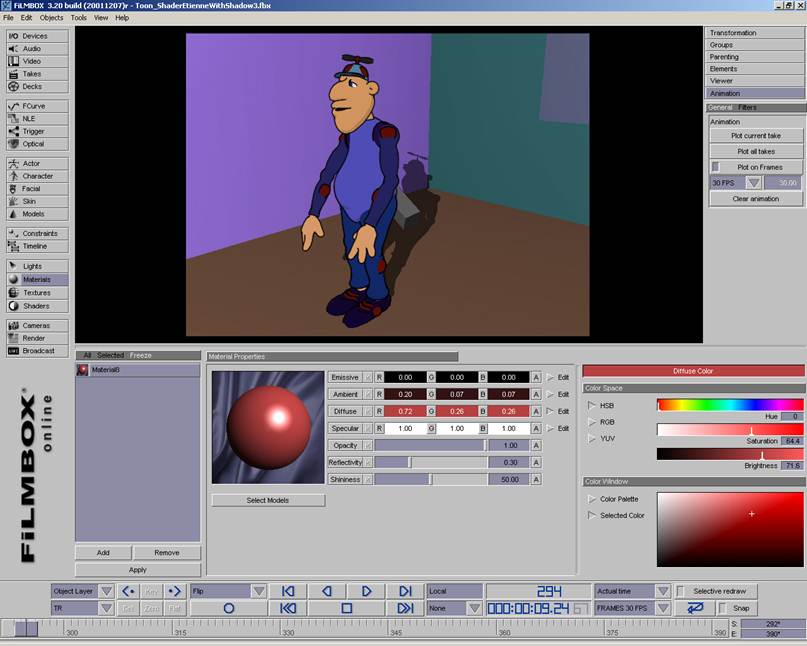Screen dimensions: 807x646
Task: Switch to the Selected materials tab
Action: [111, 355]
